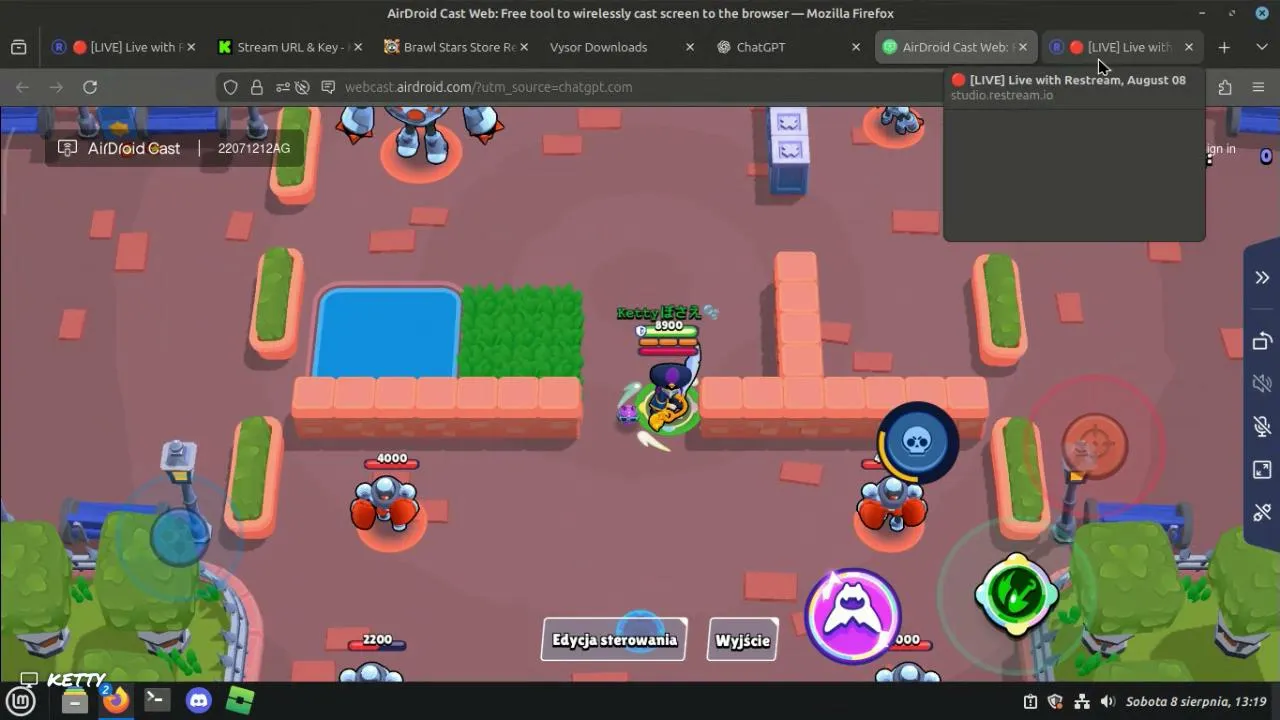Click the AirDroid Cast logo

click(120, 148)
